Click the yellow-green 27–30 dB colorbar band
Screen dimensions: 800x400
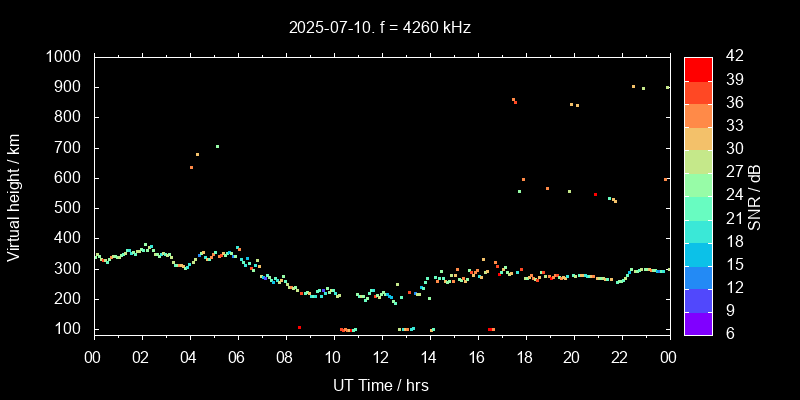698,161
